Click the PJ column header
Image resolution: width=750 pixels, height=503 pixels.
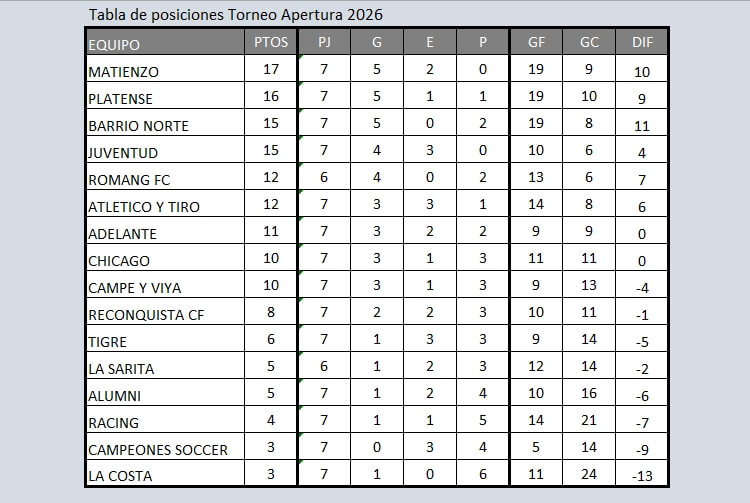pyautogui.click(x=324, y=42)
